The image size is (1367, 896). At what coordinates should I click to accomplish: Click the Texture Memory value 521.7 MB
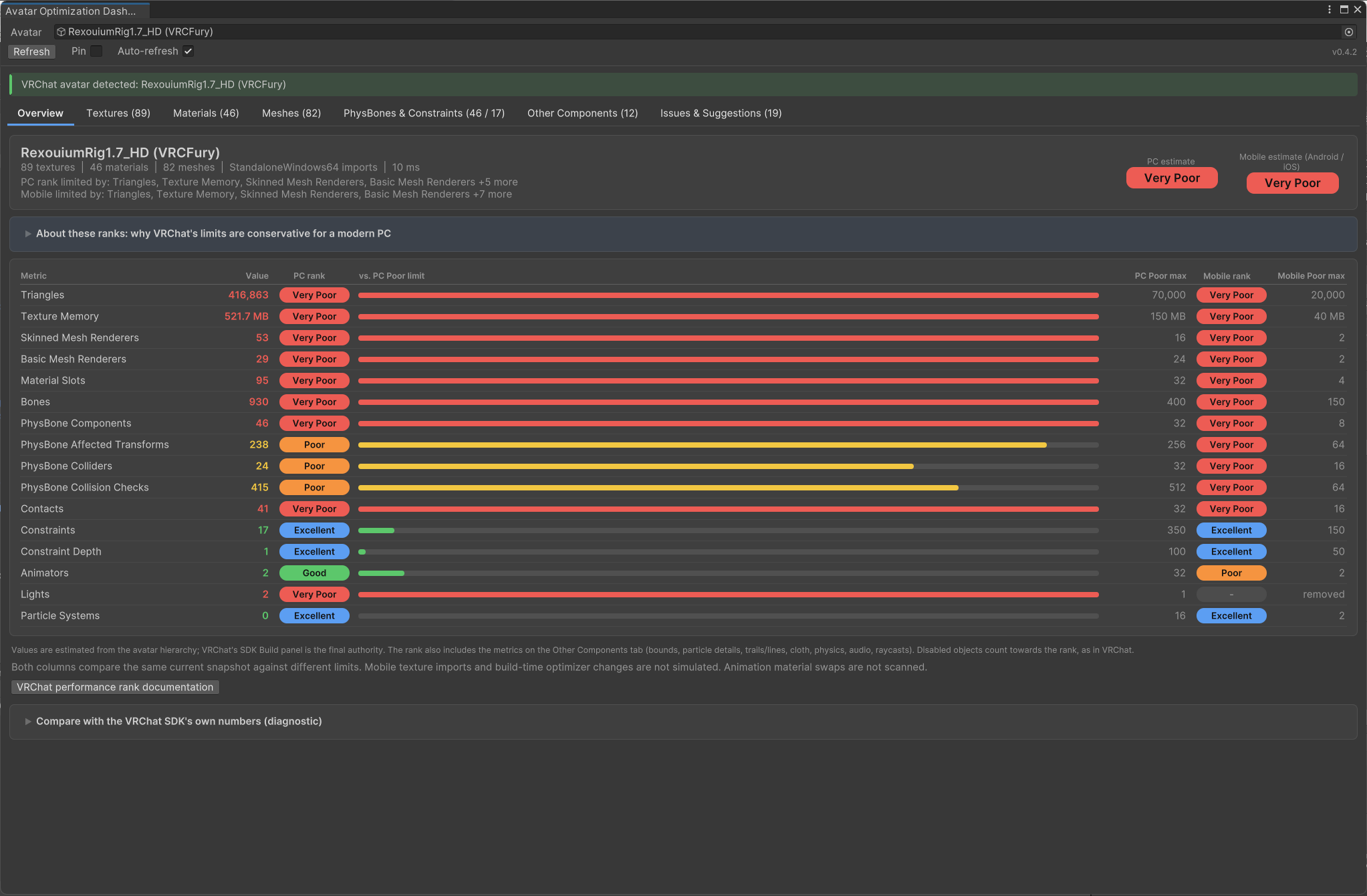(246, 317)
